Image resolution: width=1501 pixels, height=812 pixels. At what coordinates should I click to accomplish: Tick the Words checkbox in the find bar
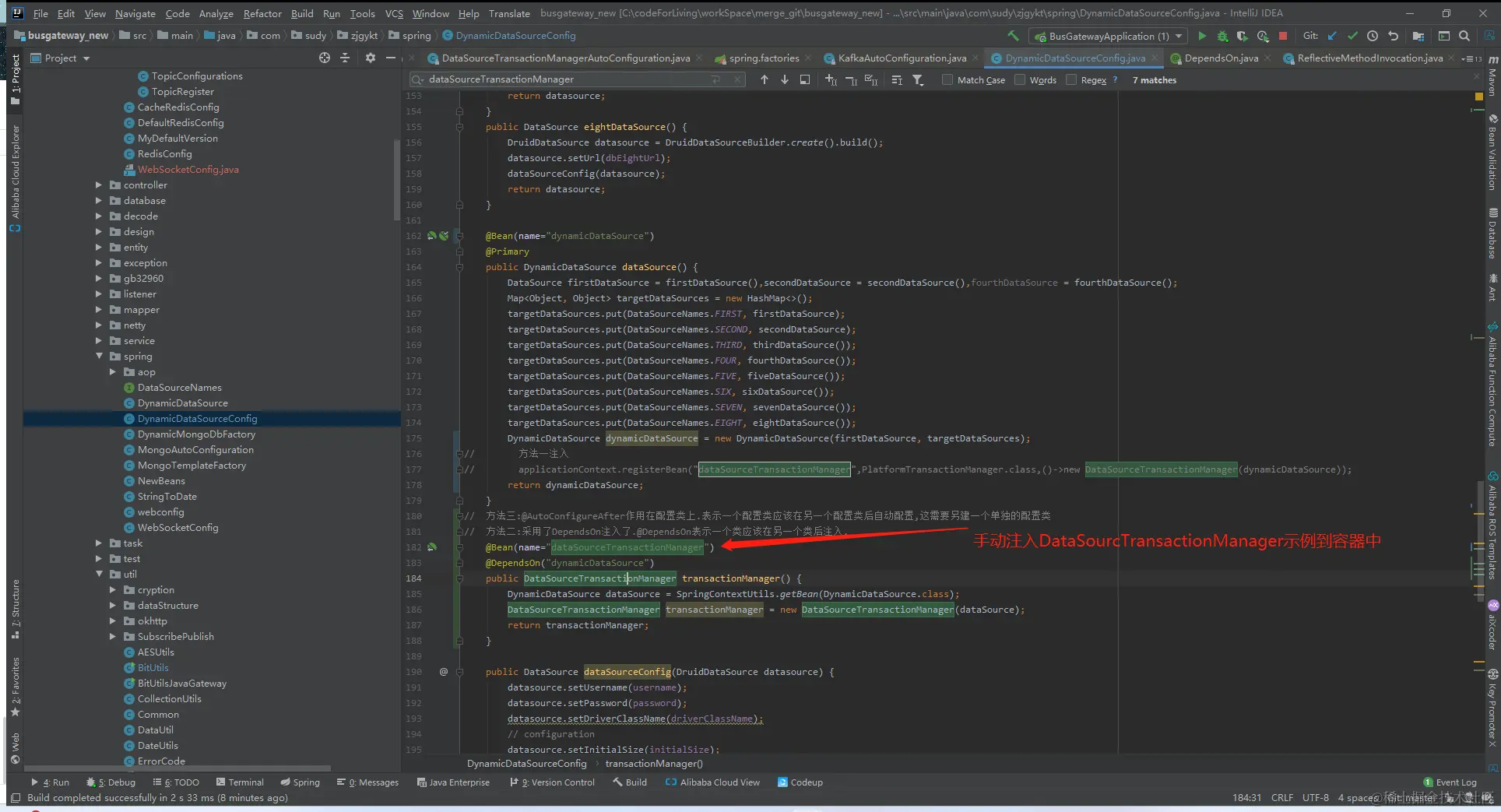pos(1020,79)
